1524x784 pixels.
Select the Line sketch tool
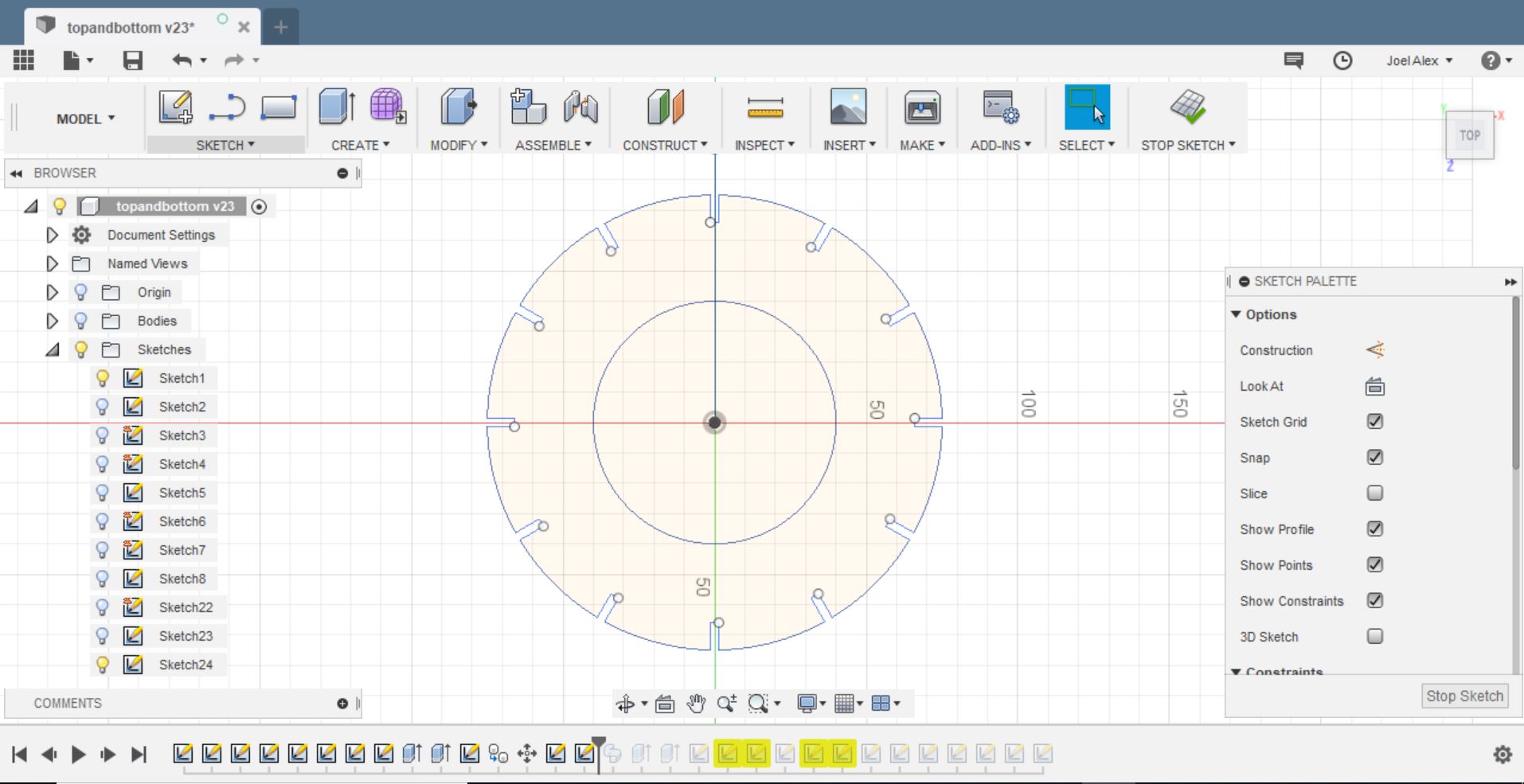[x=227, y=107]
